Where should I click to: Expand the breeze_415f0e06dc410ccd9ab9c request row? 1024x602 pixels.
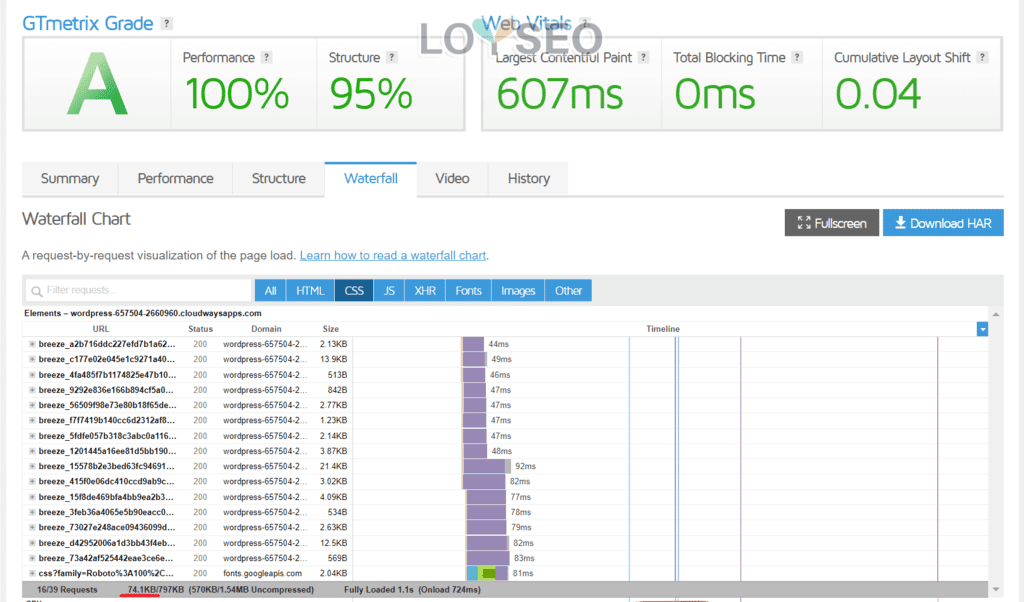[x=32, y=481]
